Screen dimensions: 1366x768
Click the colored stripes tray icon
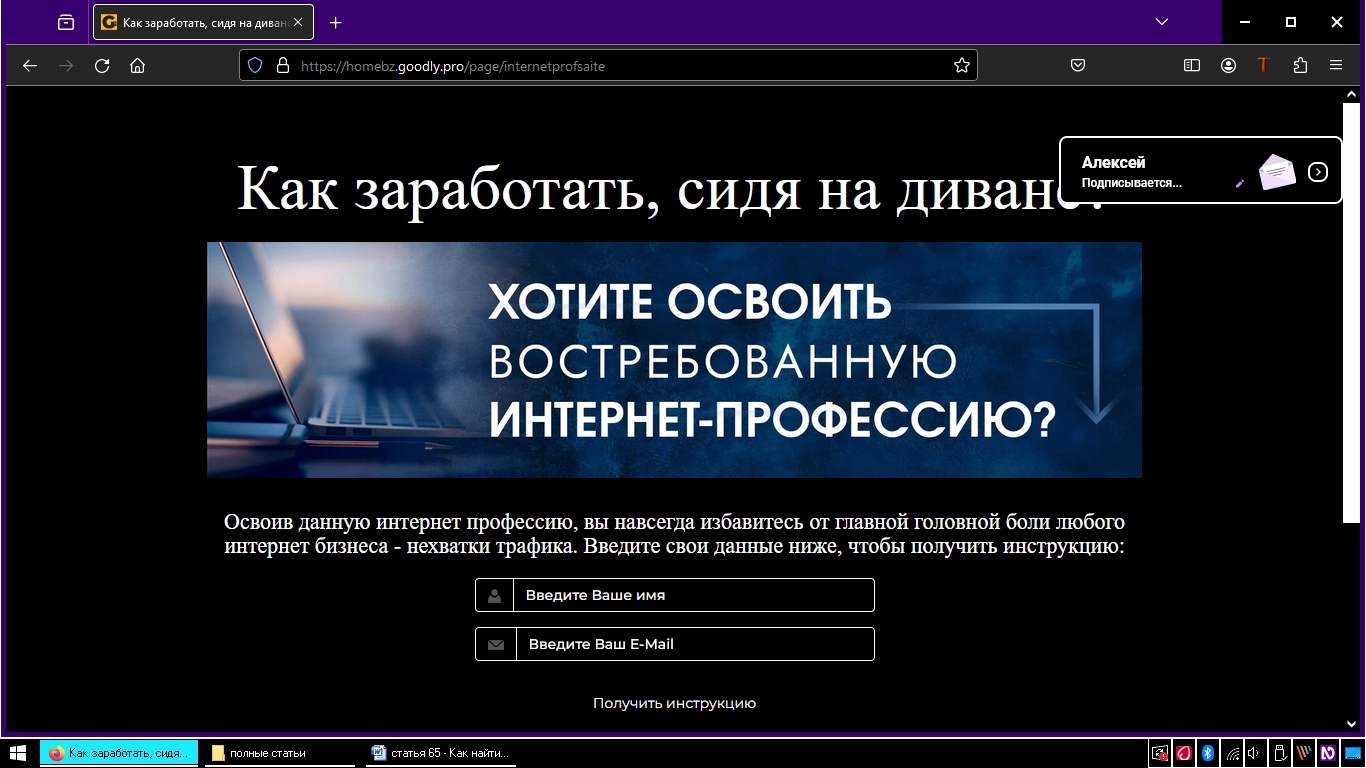coord(1303,753)
